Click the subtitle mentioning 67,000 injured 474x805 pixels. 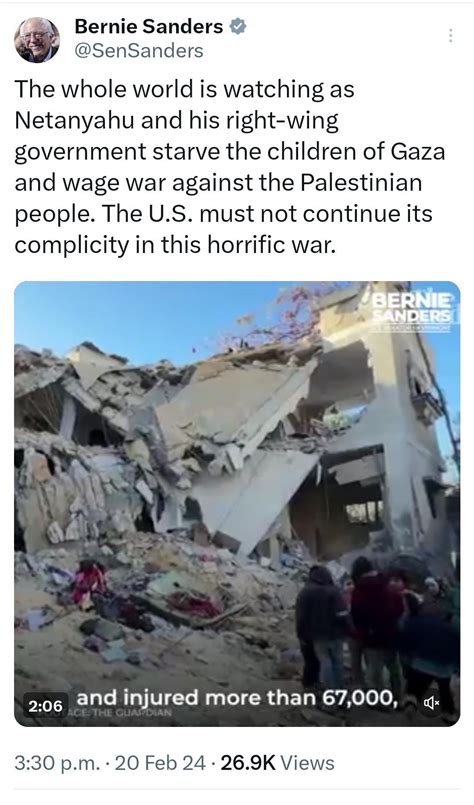click(237, 698)
